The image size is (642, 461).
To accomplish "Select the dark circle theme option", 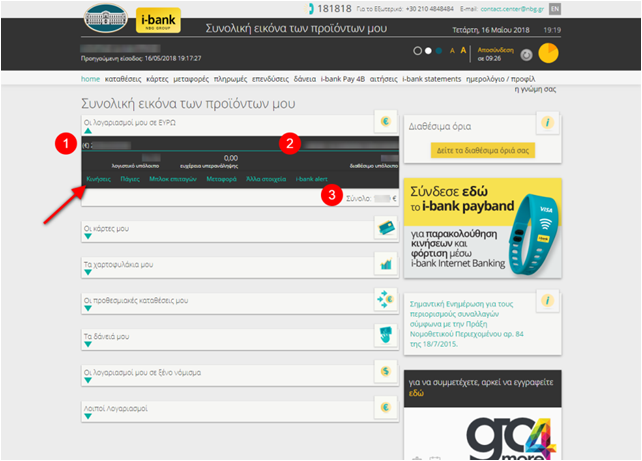I will pyautogui.click(x=417, y=51).
